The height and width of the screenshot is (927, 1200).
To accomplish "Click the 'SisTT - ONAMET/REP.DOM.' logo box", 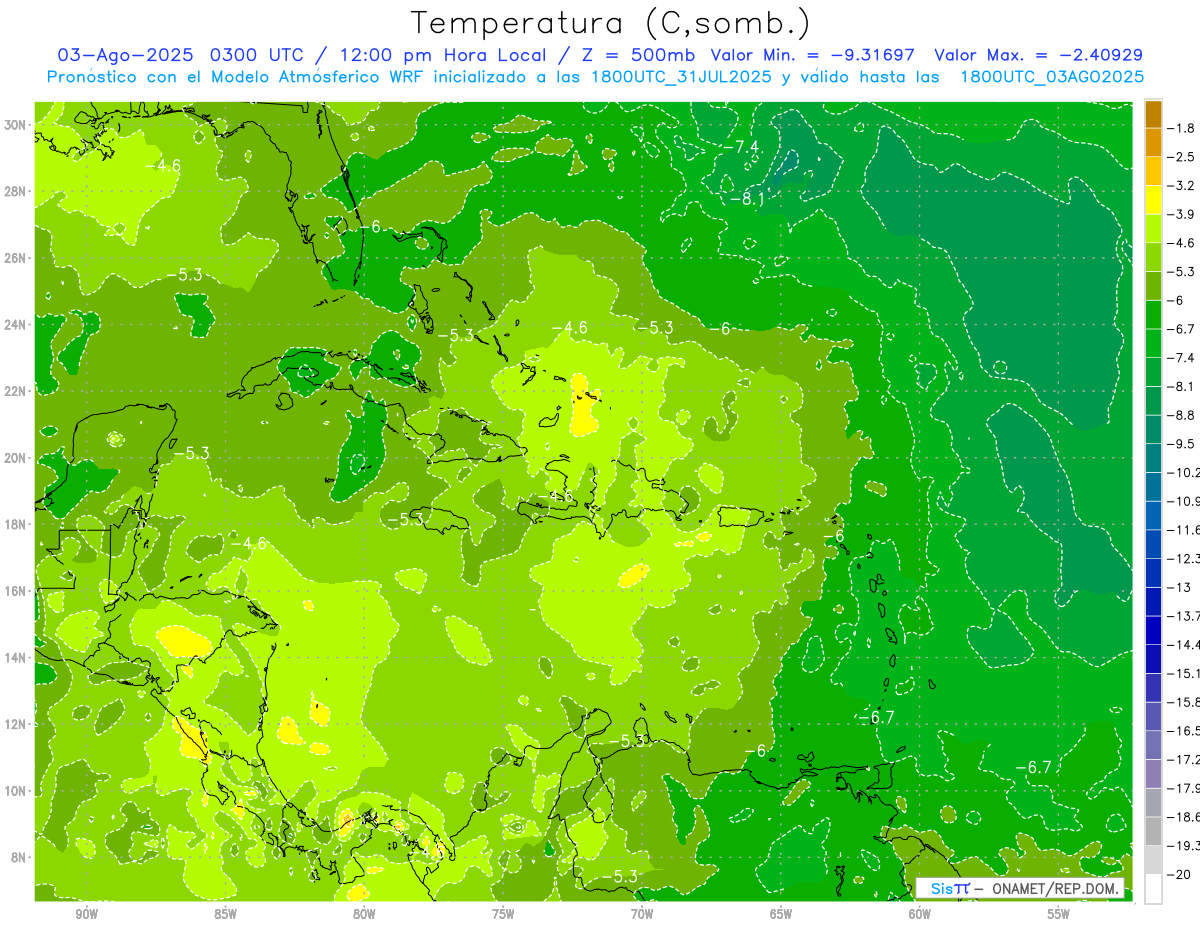I will (1021, 888).
